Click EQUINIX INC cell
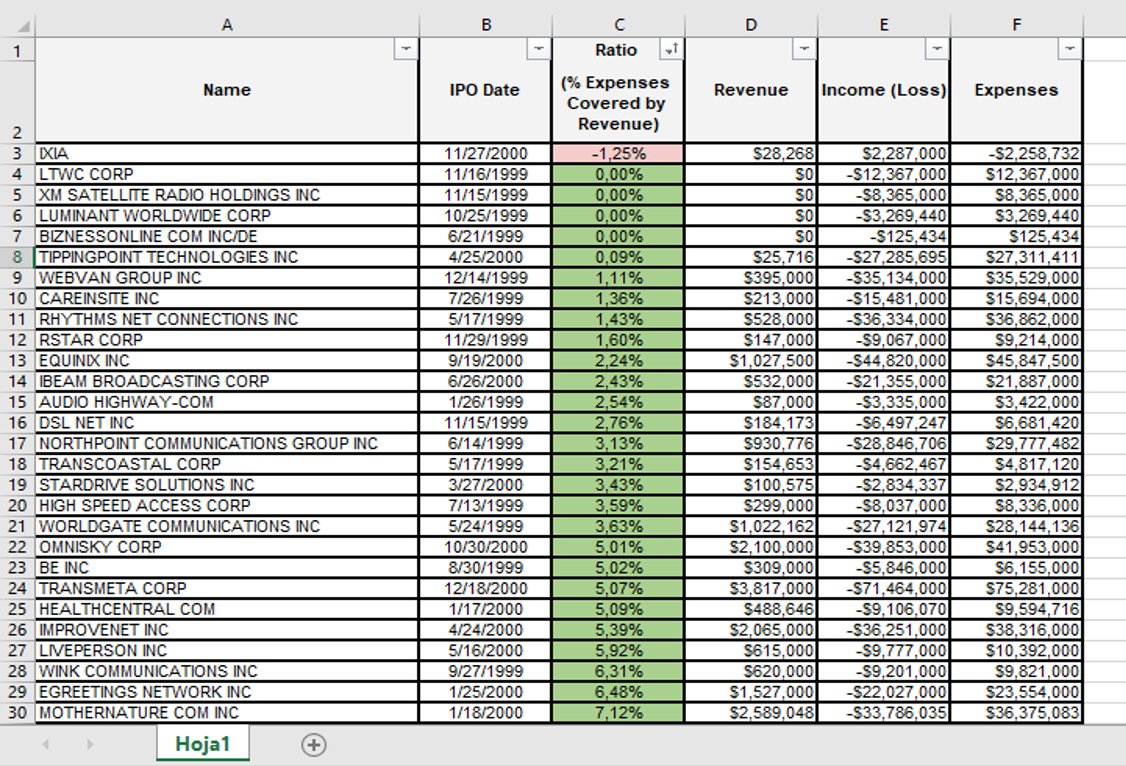The height and width of the screenshot is (766, 1126). 227,360
